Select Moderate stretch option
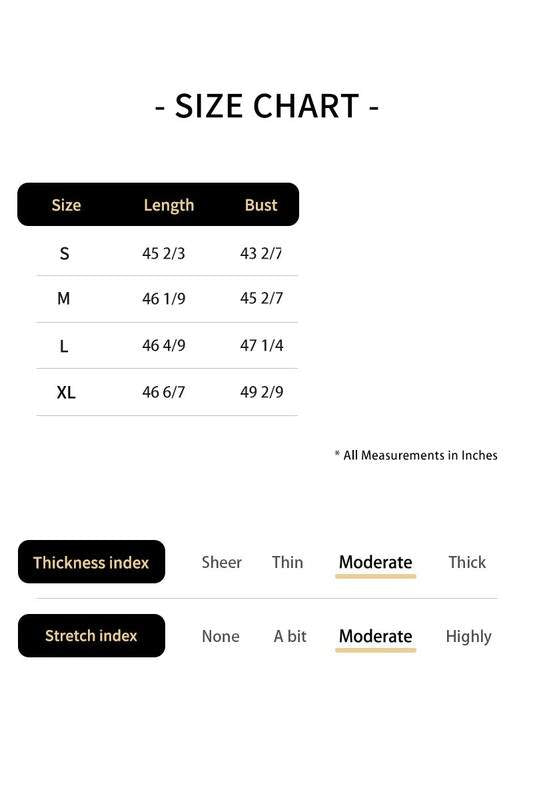The width and height of the screenshot is (533, 800). pos(375,636)
